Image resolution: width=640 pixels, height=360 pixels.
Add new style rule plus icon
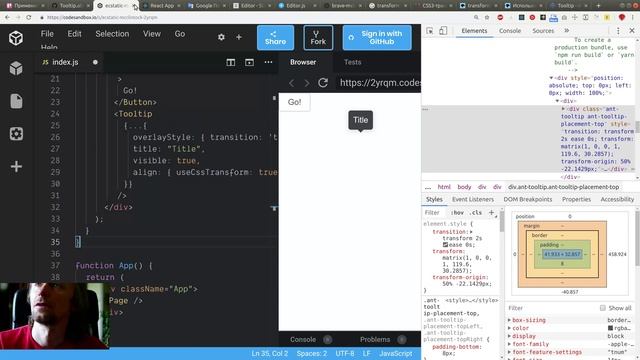click(491, 212)
